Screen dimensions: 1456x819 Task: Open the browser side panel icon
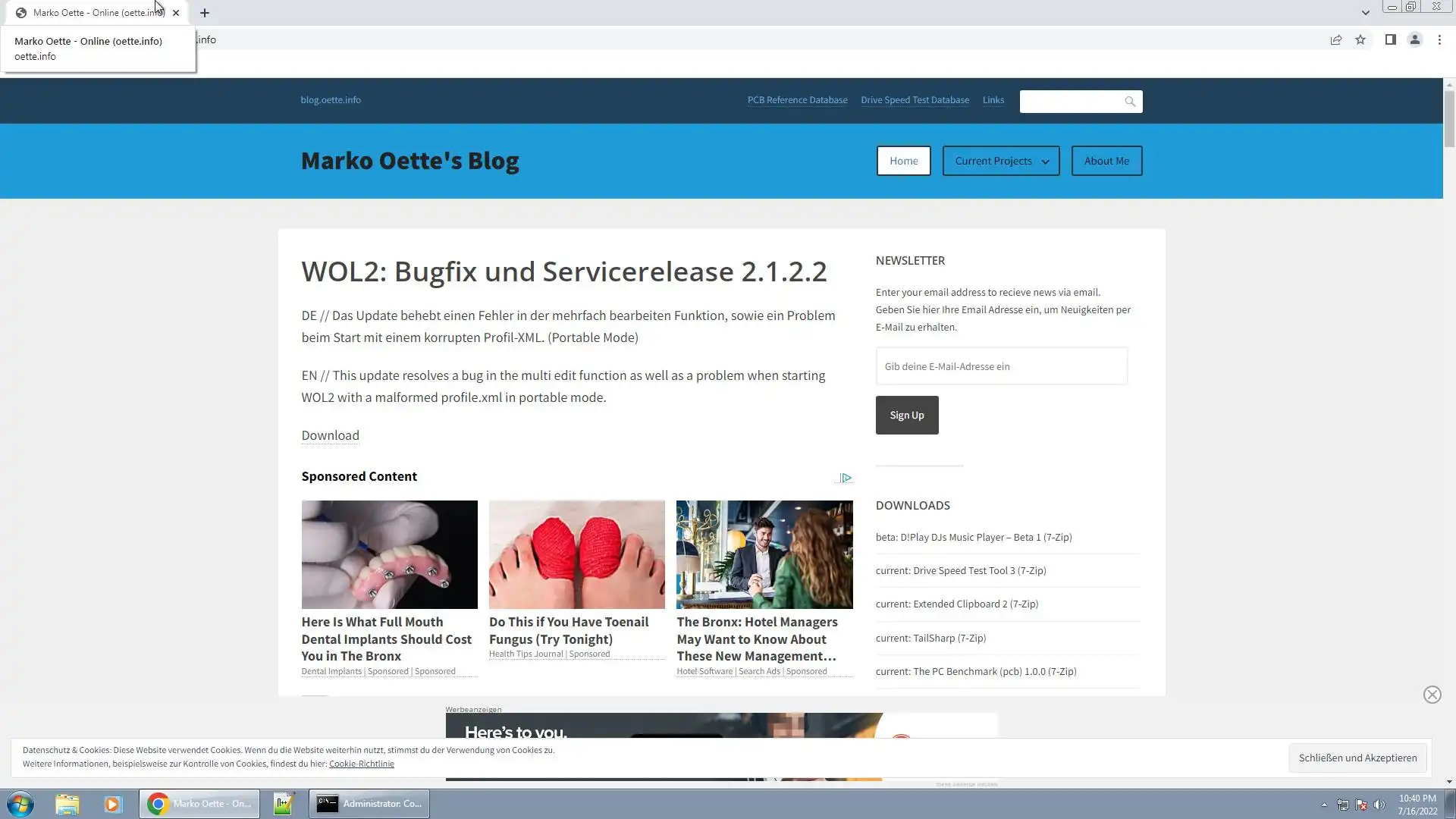tap(1390, 40)
